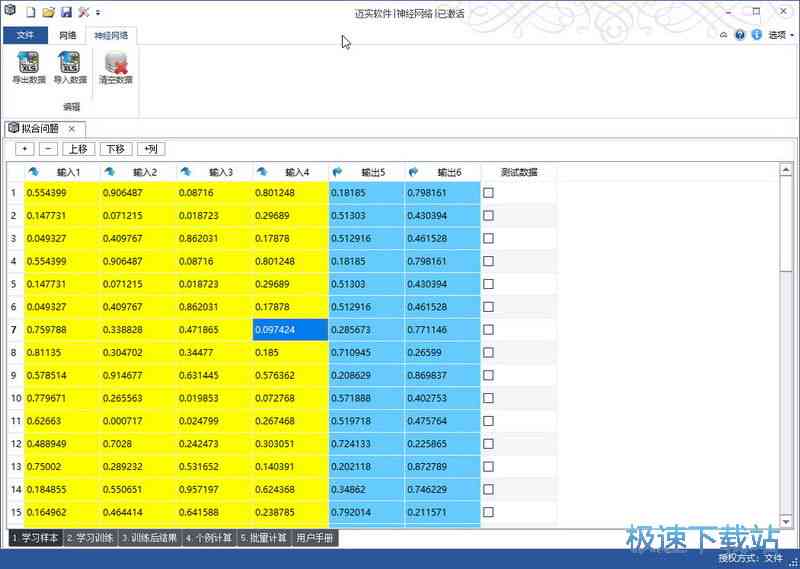The width and height of the screenshot is (800, 569).
Task: Click the − remove row button
Action: click(x=48, y=149)
